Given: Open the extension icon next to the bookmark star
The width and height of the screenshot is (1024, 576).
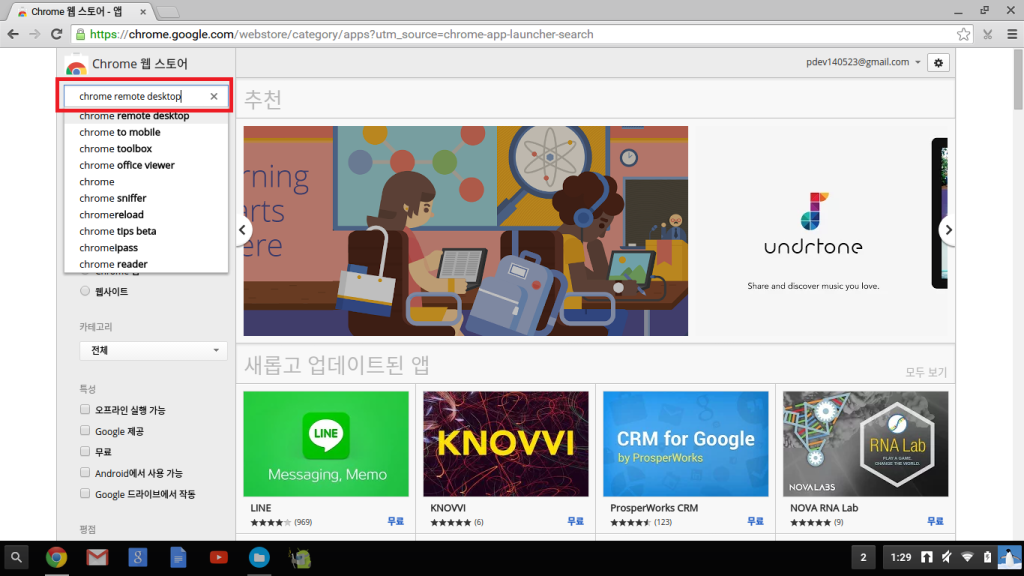Looking at the screenshot, I should tap(987, 34).
